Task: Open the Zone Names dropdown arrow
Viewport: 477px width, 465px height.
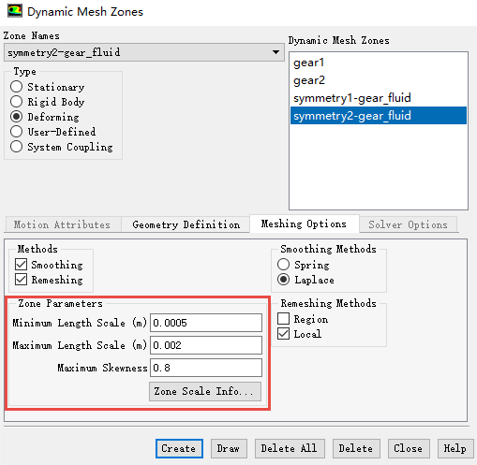Action: (x=275, y=52)
